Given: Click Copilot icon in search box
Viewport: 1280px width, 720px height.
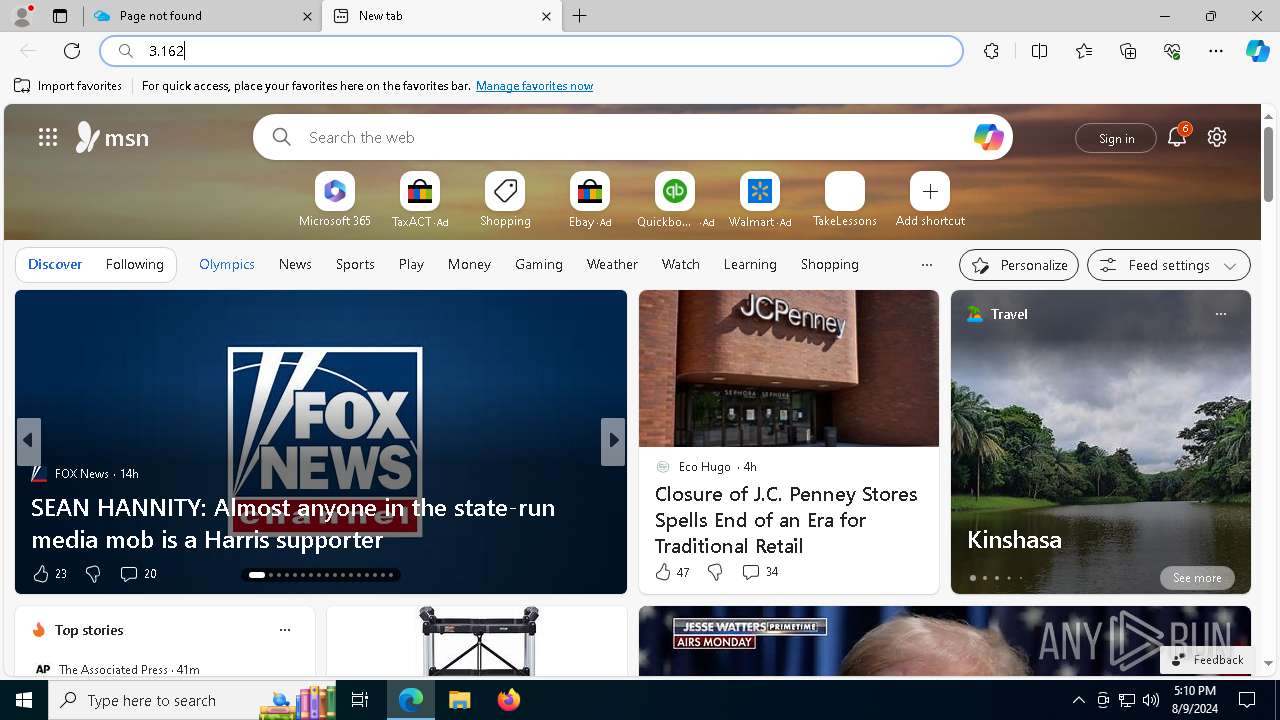Looking at the screenshot, I should click(x=988, y=137).
